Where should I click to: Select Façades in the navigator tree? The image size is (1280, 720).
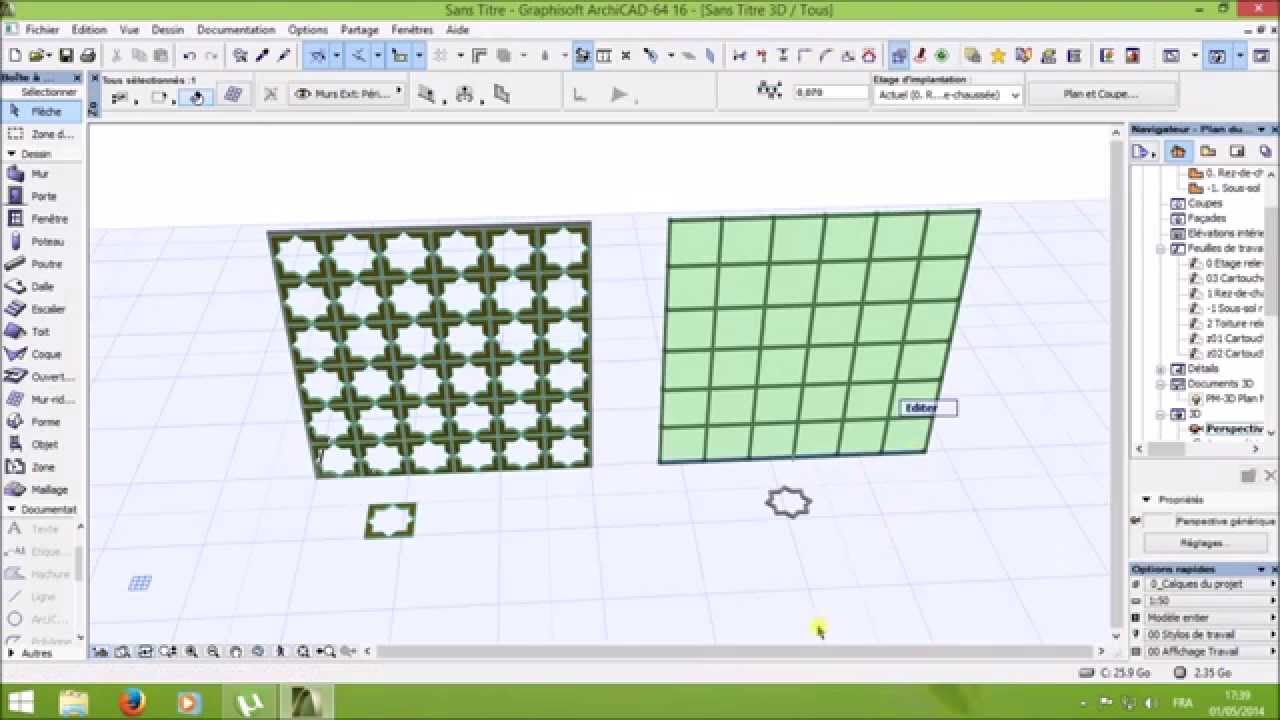coord(1208,218)
